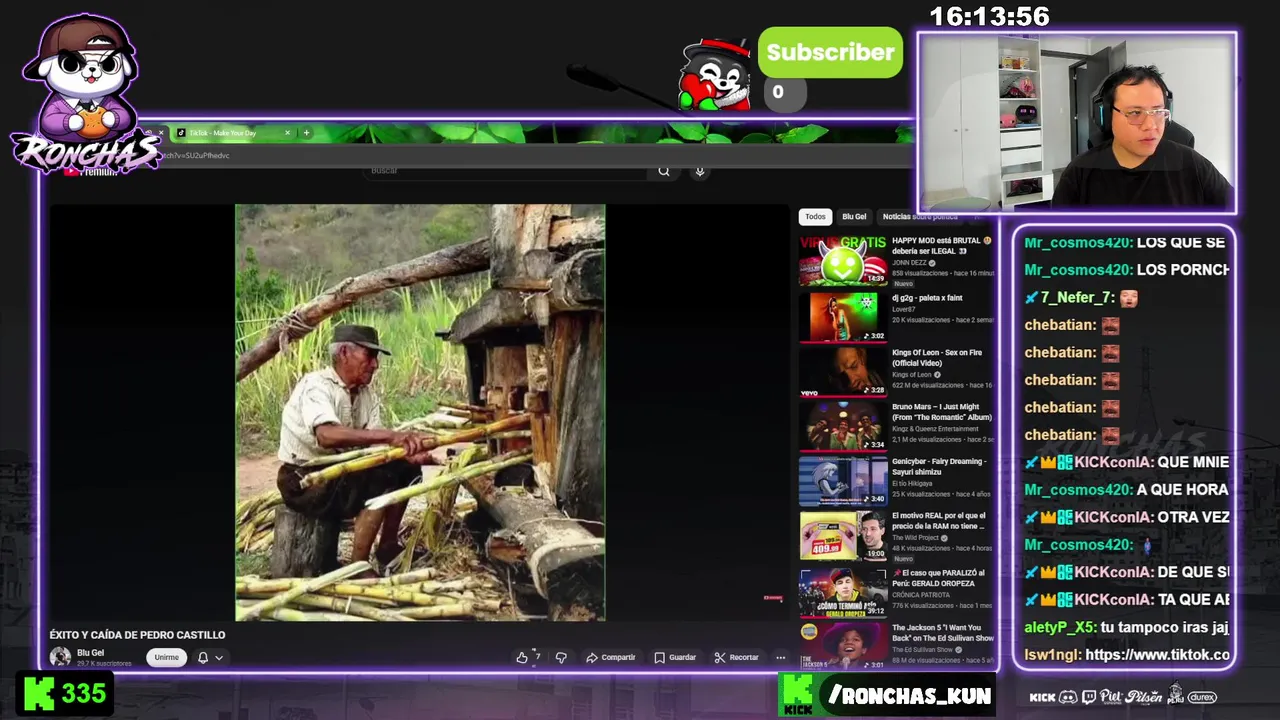The height and width of the screenshot is (720, 1280).
Task: Click the green Subscriber overlay label
Action: point(830,53)
